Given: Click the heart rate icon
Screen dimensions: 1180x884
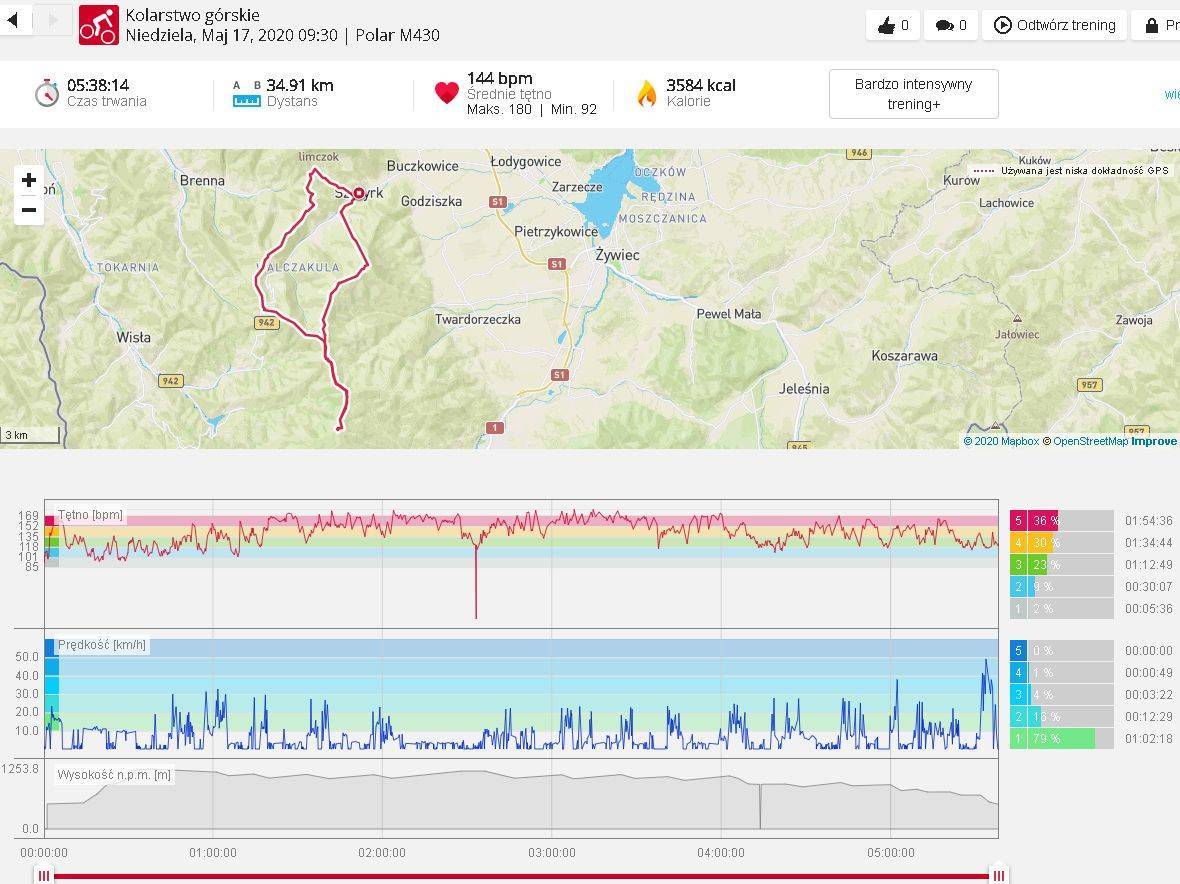Looking at the screenshot, I should tap(446, 93).
